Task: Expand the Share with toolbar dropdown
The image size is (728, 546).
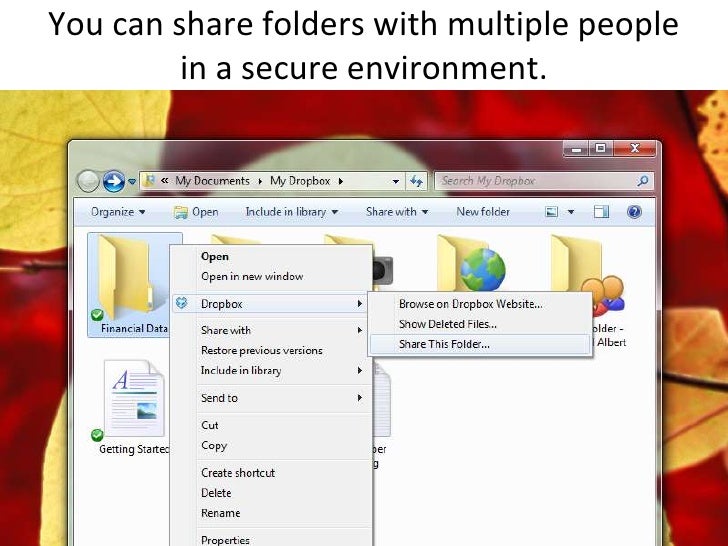Action: tap(396, 212)
